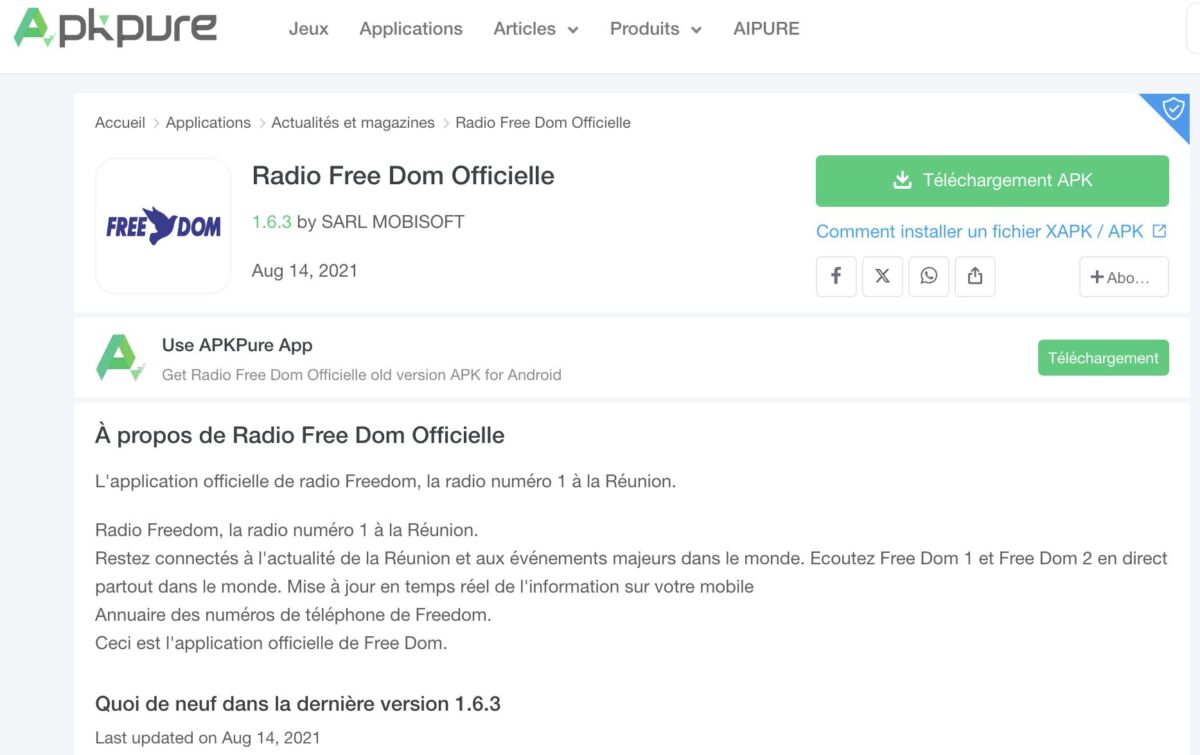Screen dimensions: 1200x755
Task: Go to Accueil in the breadcrumb
Action: click(x=120, y=123)
